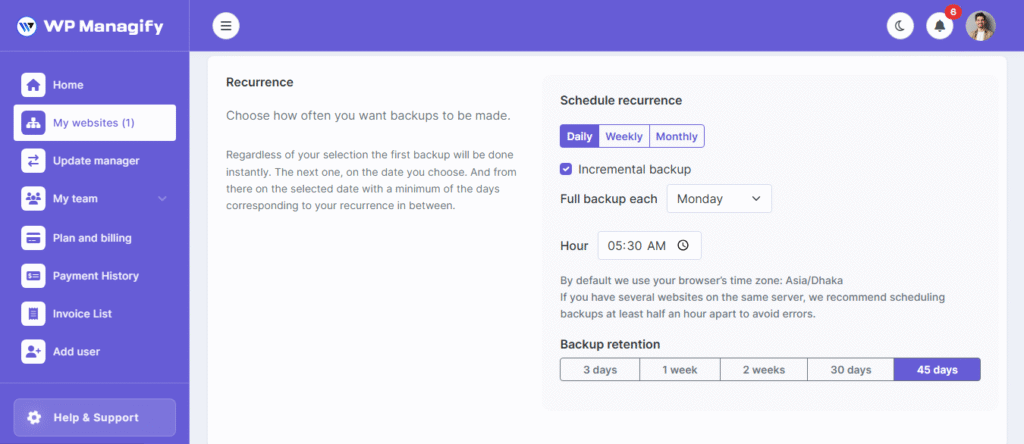Click the Help & Support gear icon
Viewport: 1024px width, 444px height.
pyautogui.click(x=34, y=417)
